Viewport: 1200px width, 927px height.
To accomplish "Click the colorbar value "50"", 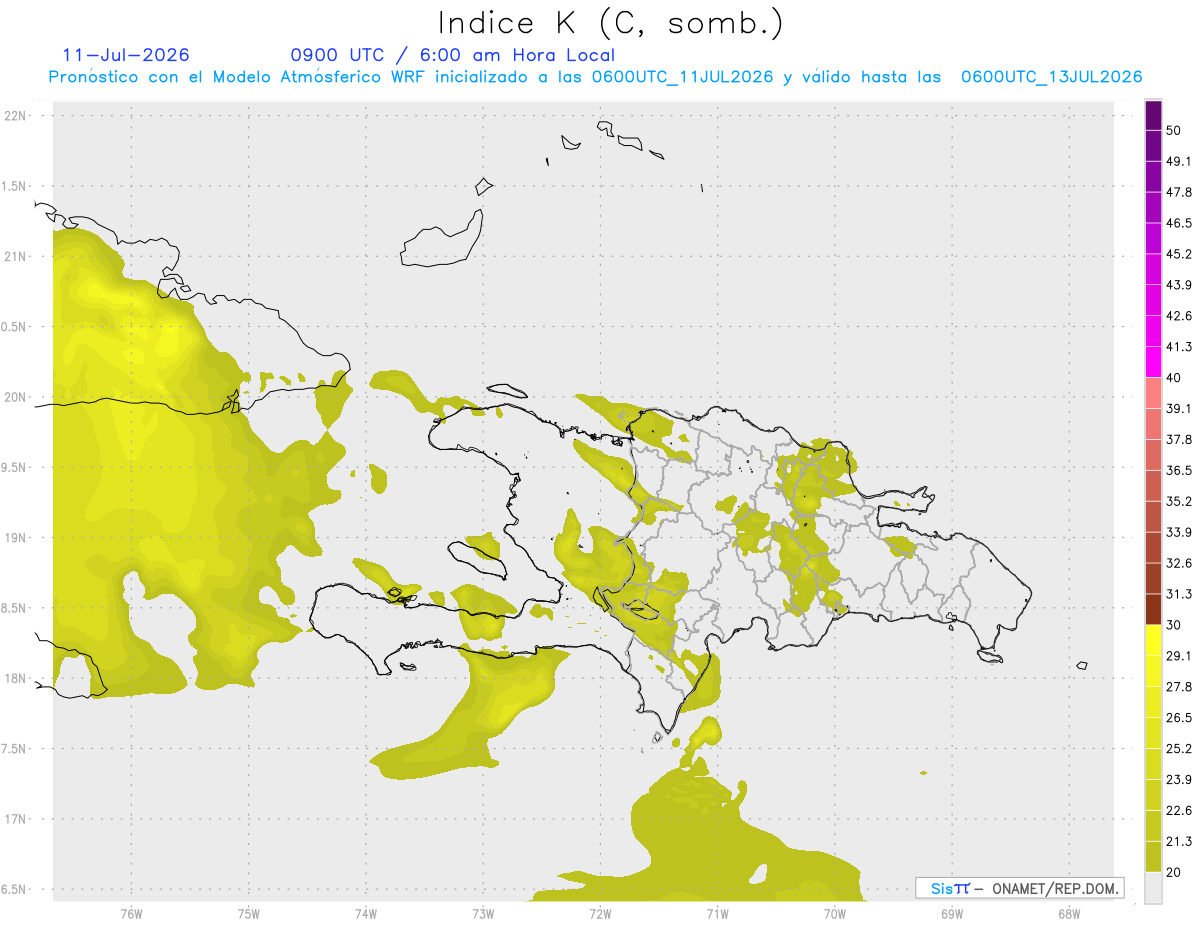I will click(x=1174, y=130).
